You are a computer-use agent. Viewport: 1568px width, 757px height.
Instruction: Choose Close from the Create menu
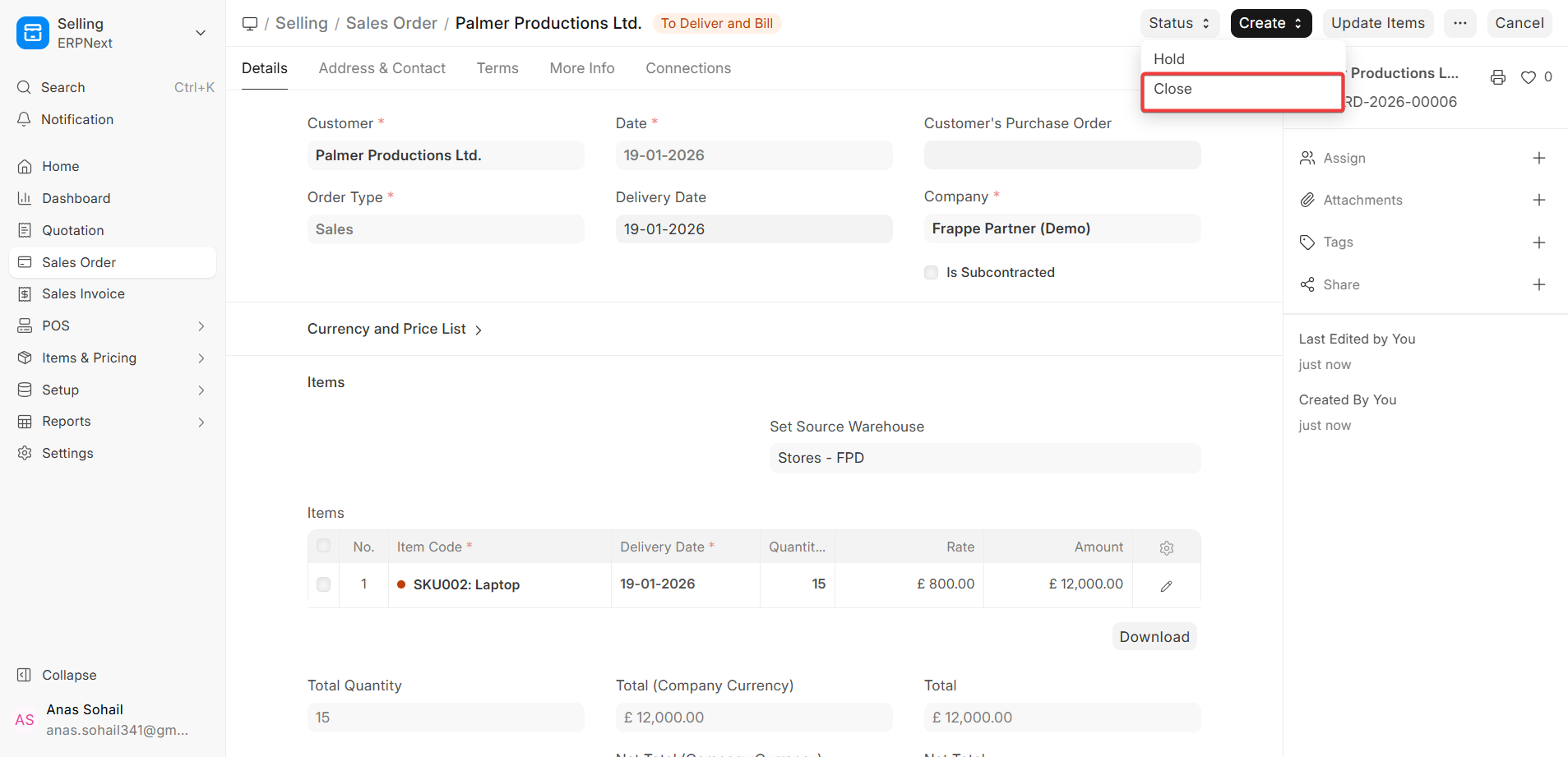click(1173, 89)
